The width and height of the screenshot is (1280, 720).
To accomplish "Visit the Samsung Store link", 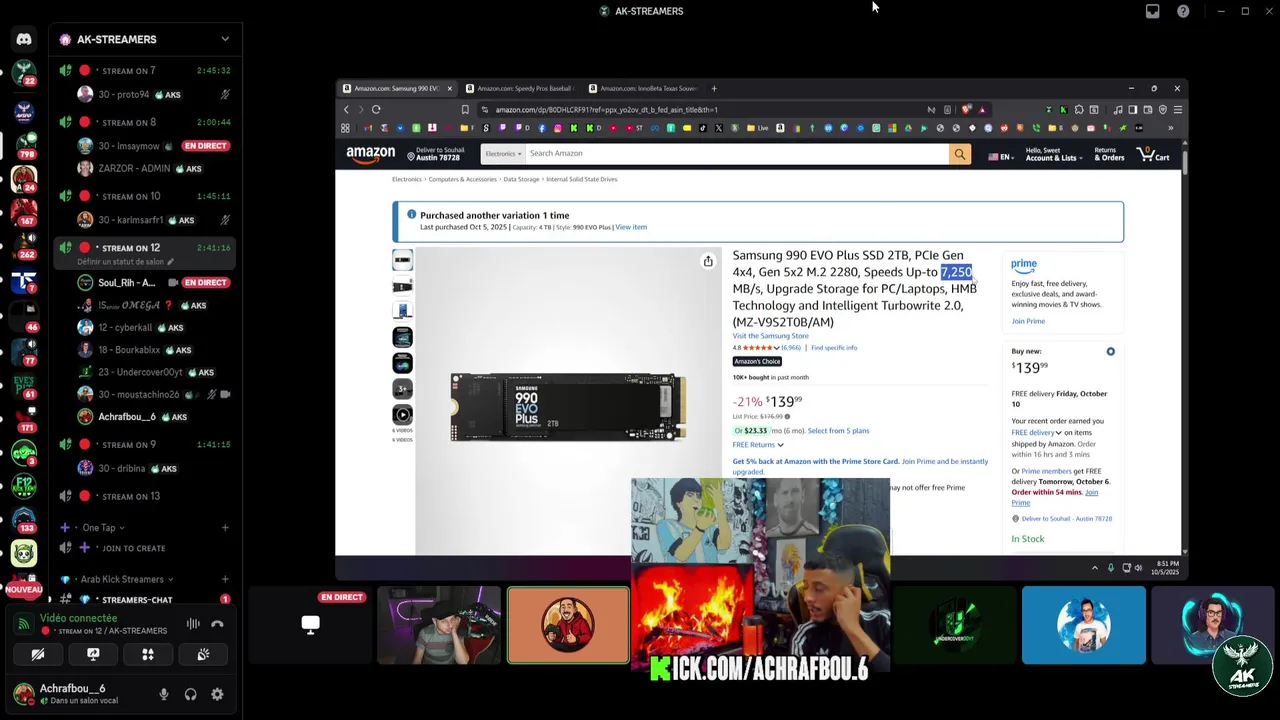I will click(770, 336).
